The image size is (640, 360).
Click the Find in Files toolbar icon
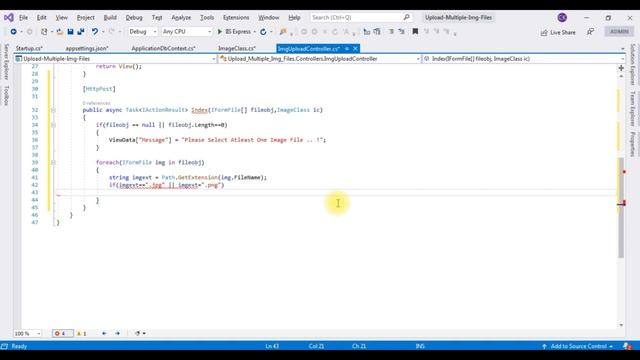click(283, 31)
